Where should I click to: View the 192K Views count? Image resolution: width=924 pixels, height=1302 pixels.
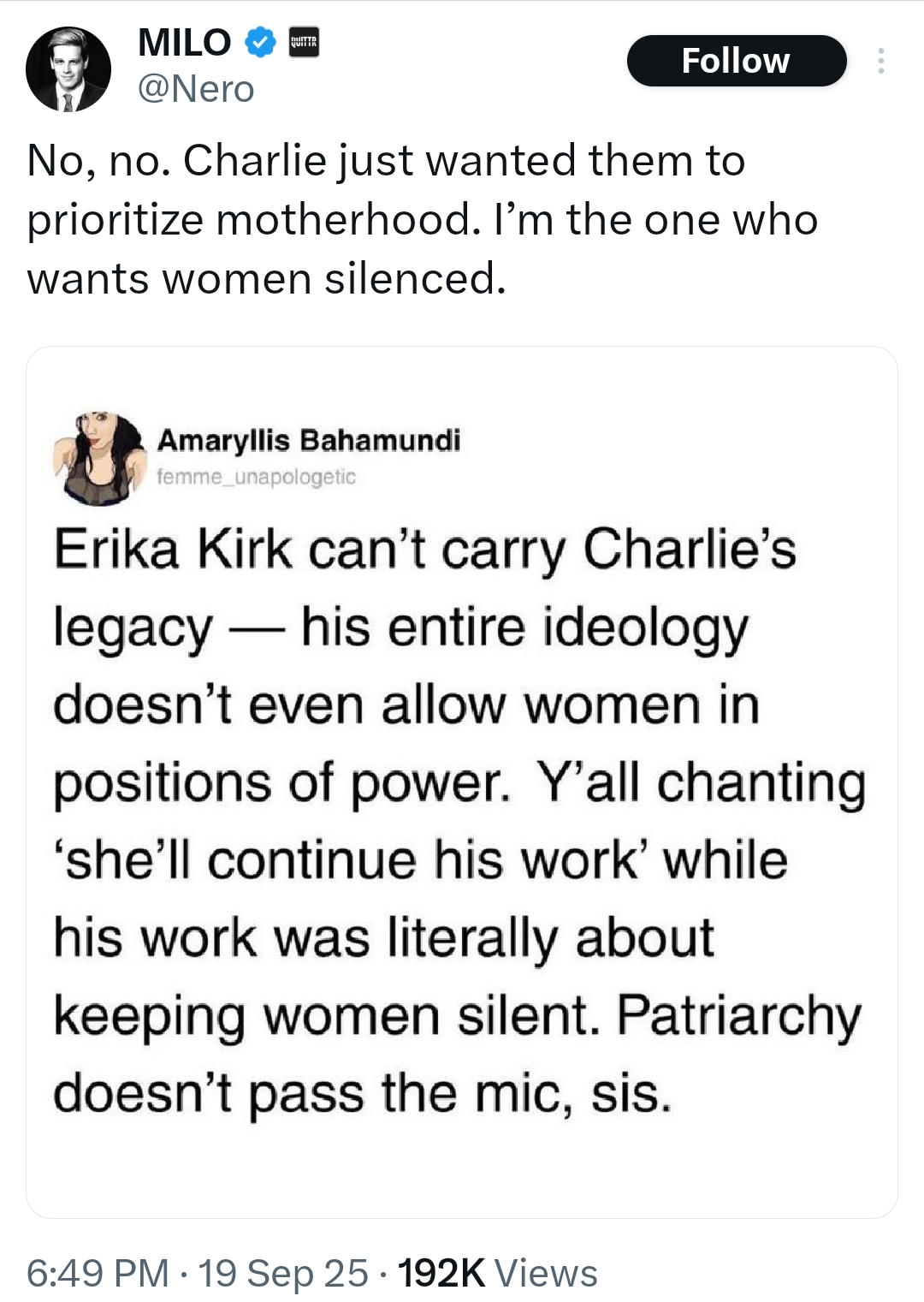tap(498, 1273)
